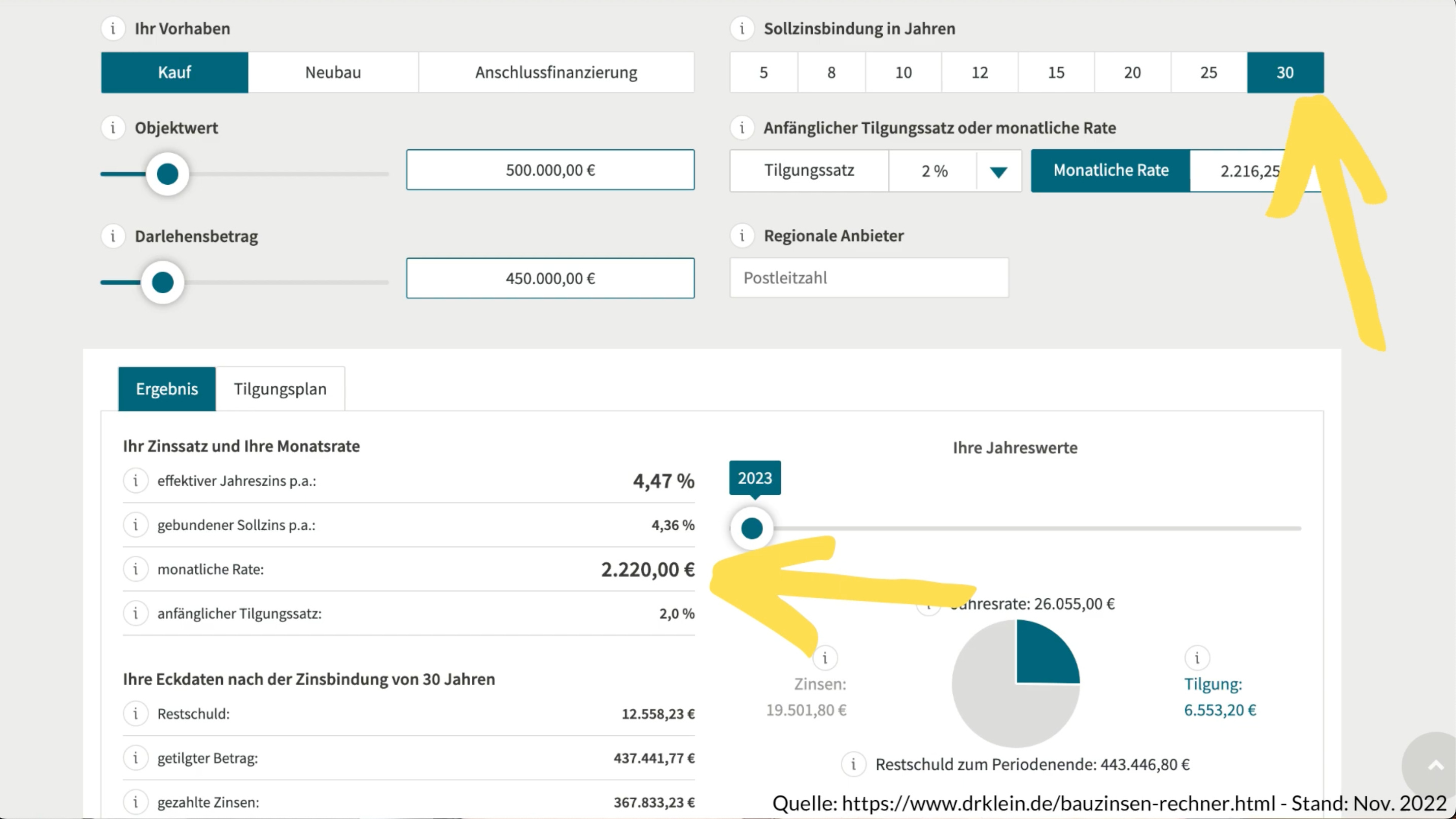Open info icon for Sollzinsbindung in Jahren
The width and height of the screenshot is (1456, 819).
pyautogui.click(x=742, y=28)
